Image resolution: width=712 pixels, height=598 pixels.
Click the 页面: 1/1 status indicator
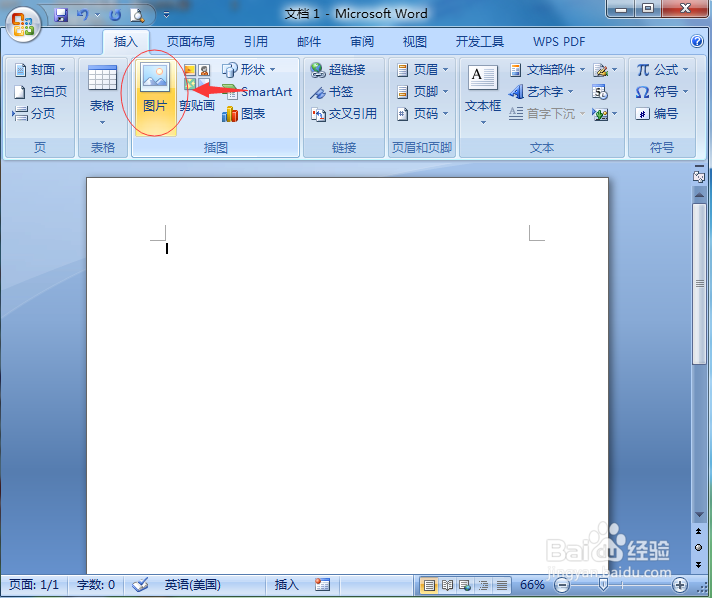click(34, 585)
